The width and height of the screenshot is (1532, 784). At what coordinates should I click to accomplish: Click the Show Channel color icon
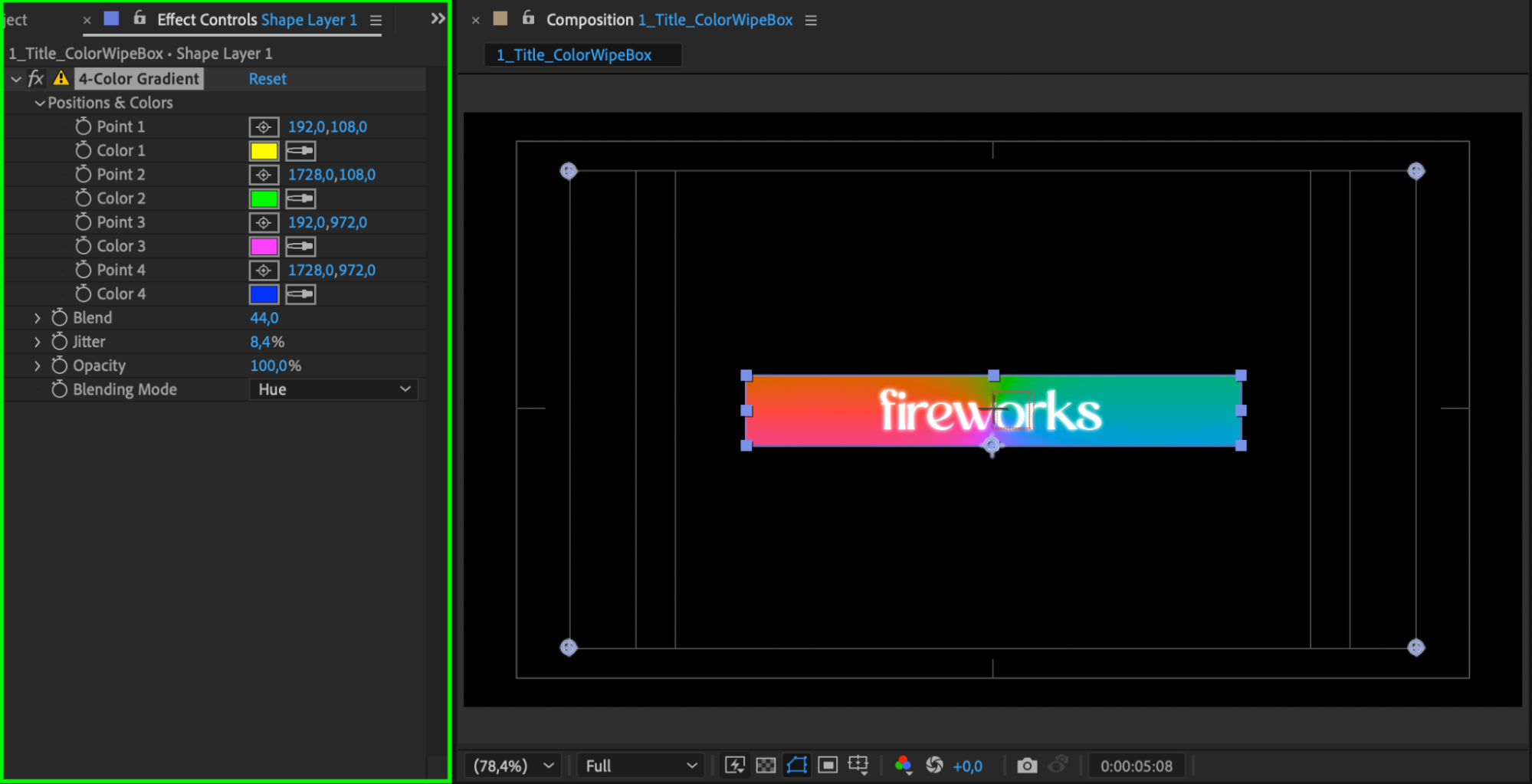point(903,765)
